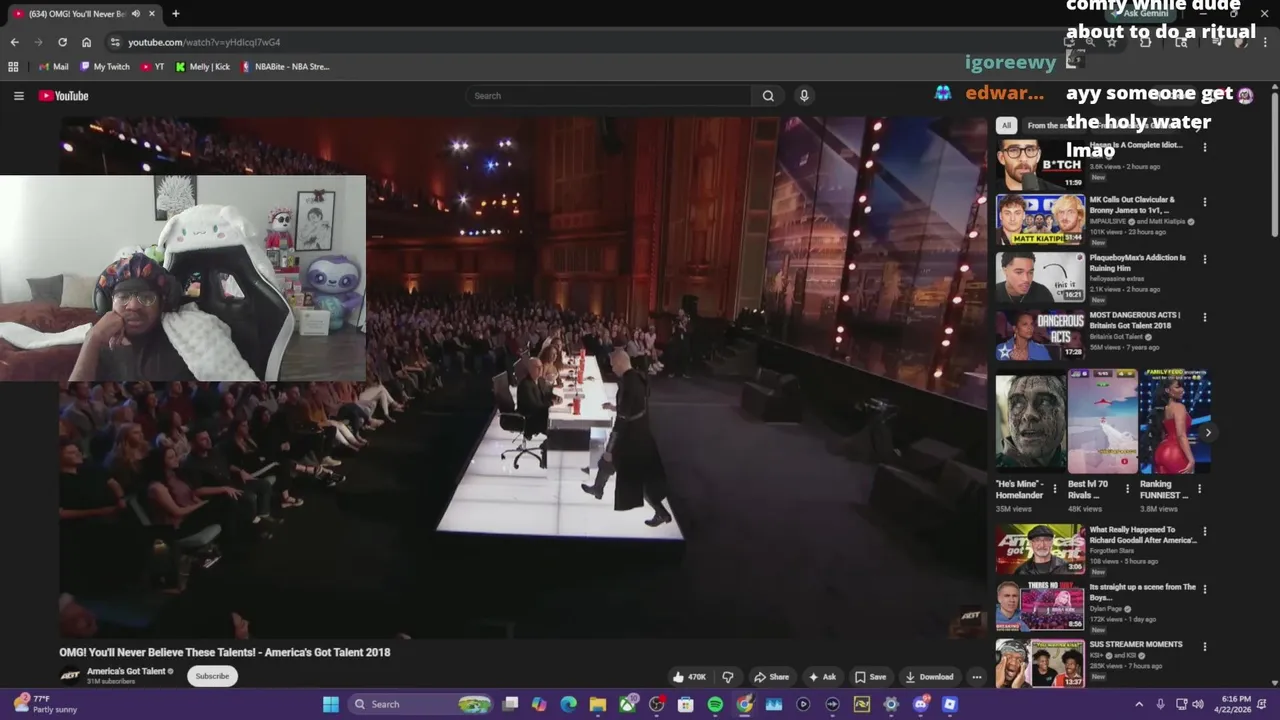
Task: Go back in the browser
Action: [14, 42]
